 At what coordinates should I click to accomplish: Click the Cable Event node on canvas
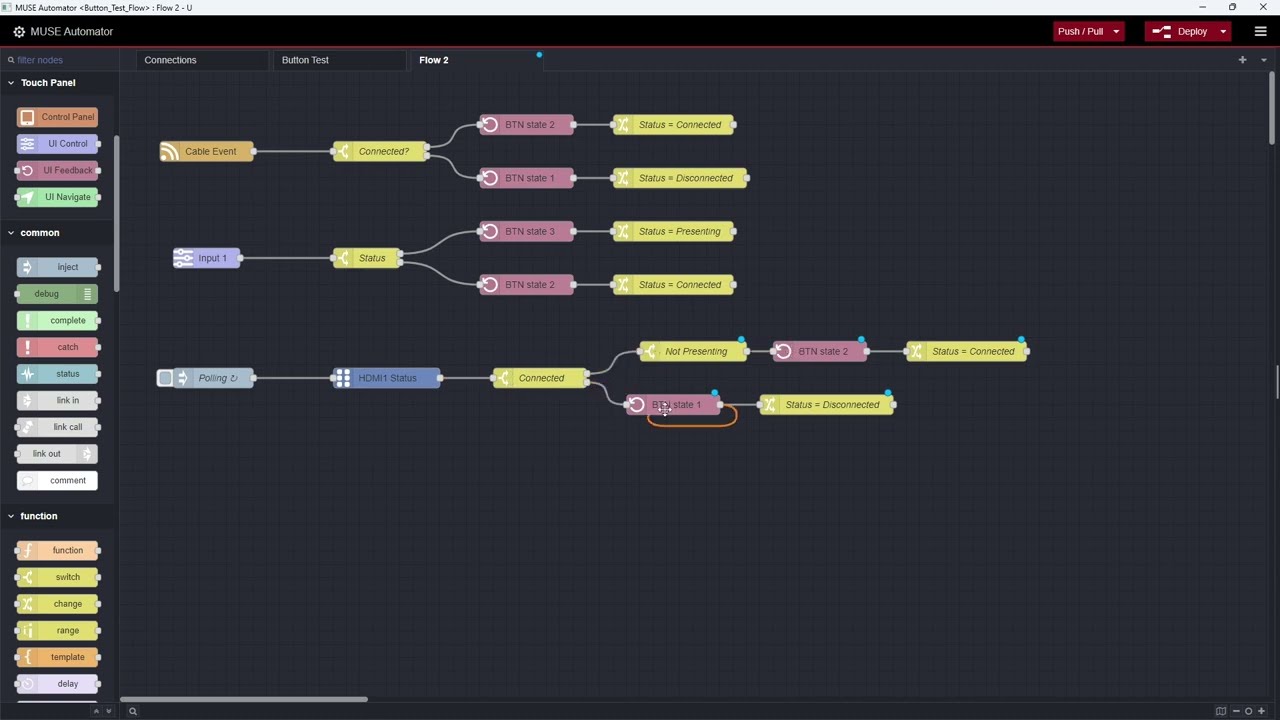pos(207,151)
